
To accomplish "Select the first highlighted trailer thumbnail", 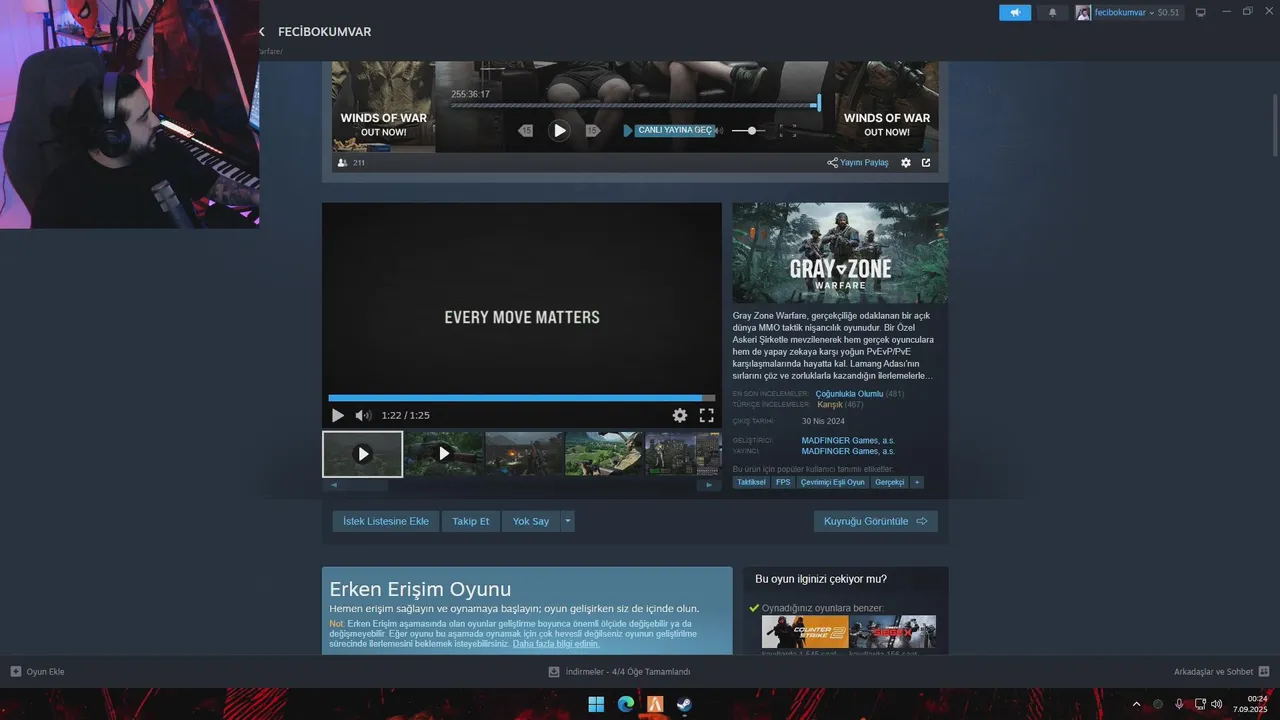I will point(363,454).
